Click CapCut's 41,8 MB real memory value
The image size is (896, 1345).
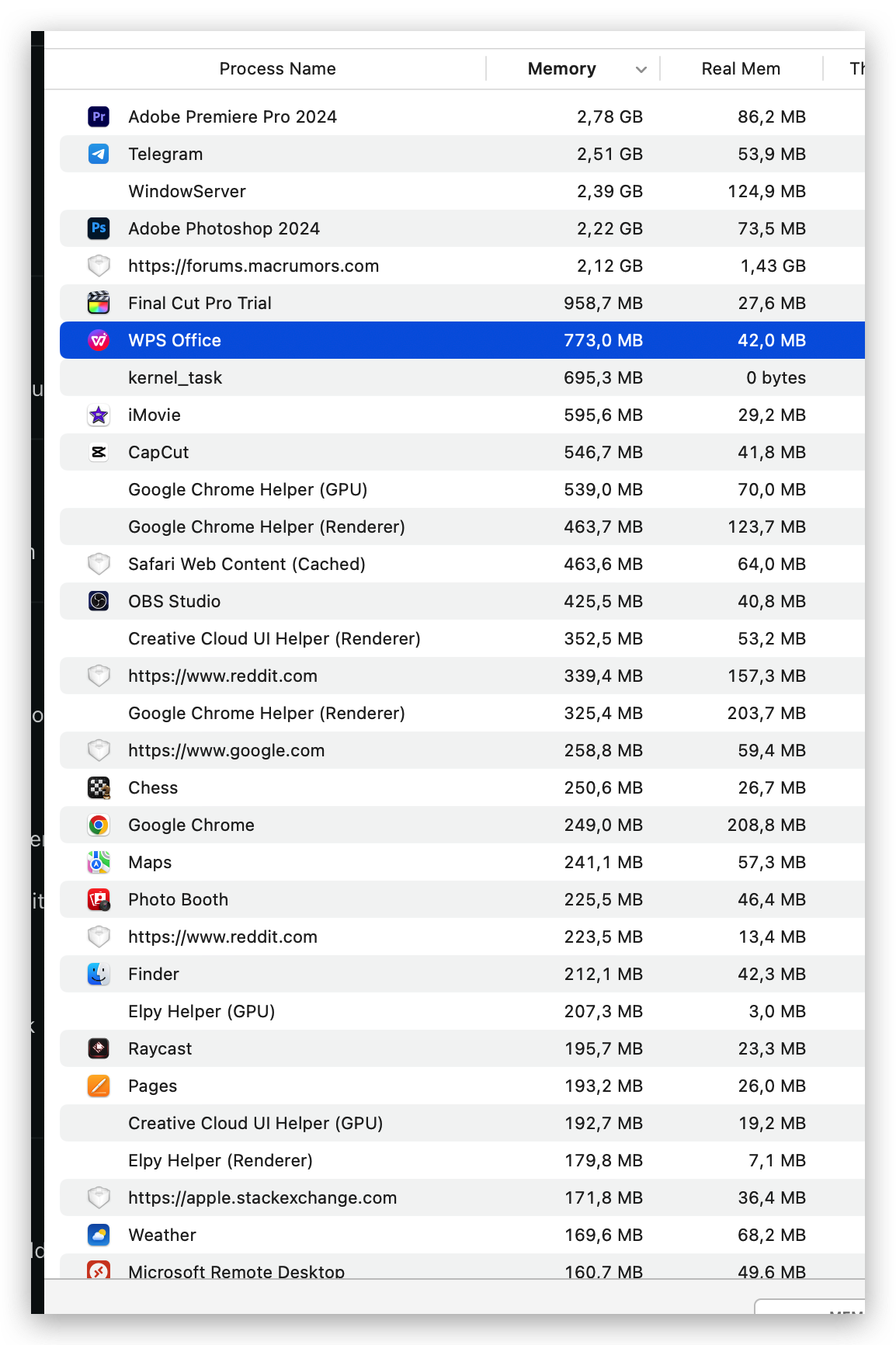[772, 452]
